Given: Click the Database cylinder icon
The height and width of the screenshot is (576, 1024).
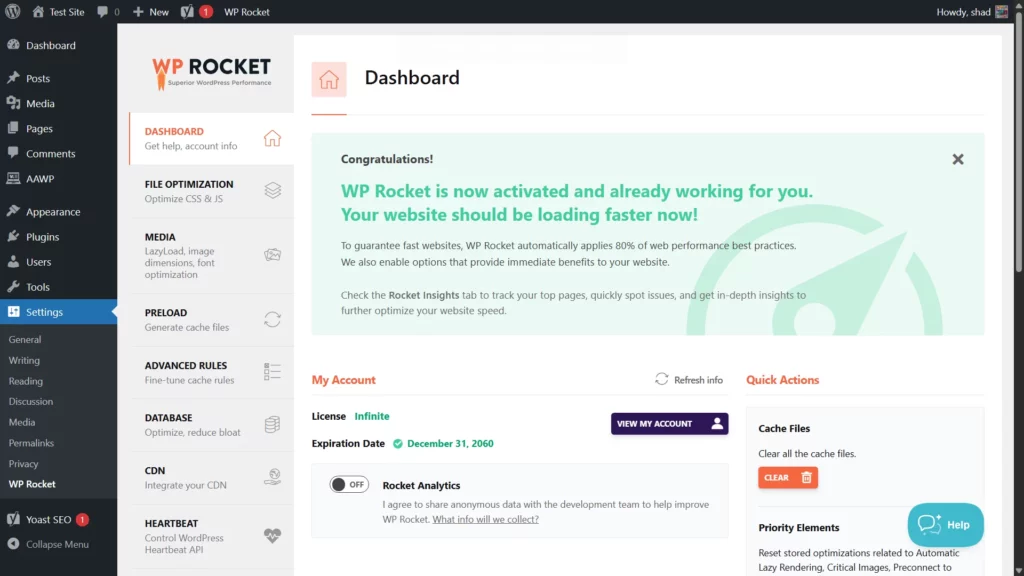Looking at the screenshot, I should pyautogui.click(x=272, y=425).
